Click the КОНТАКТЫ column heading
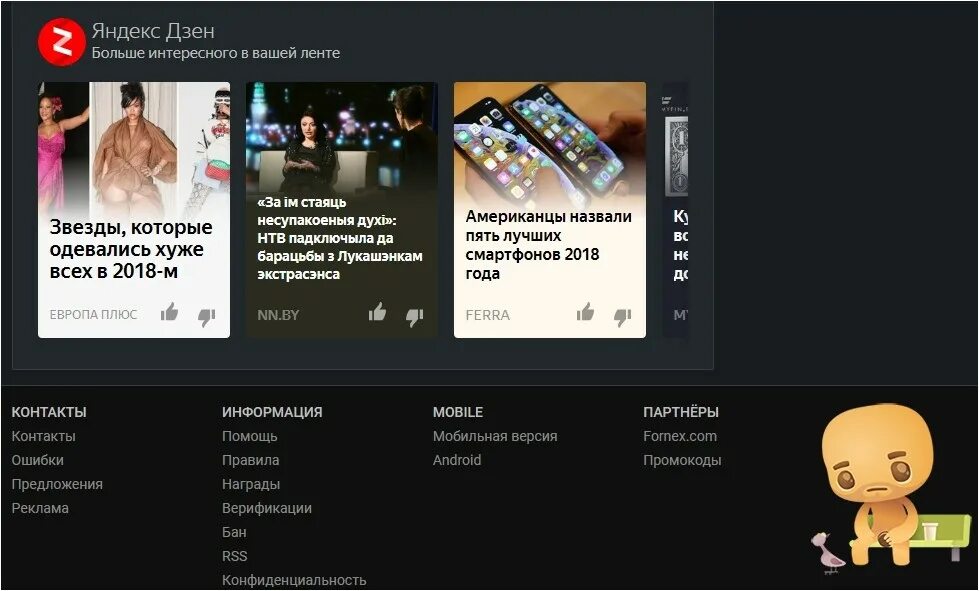Viewport: 979px width, 591px height. coord(49,412)
